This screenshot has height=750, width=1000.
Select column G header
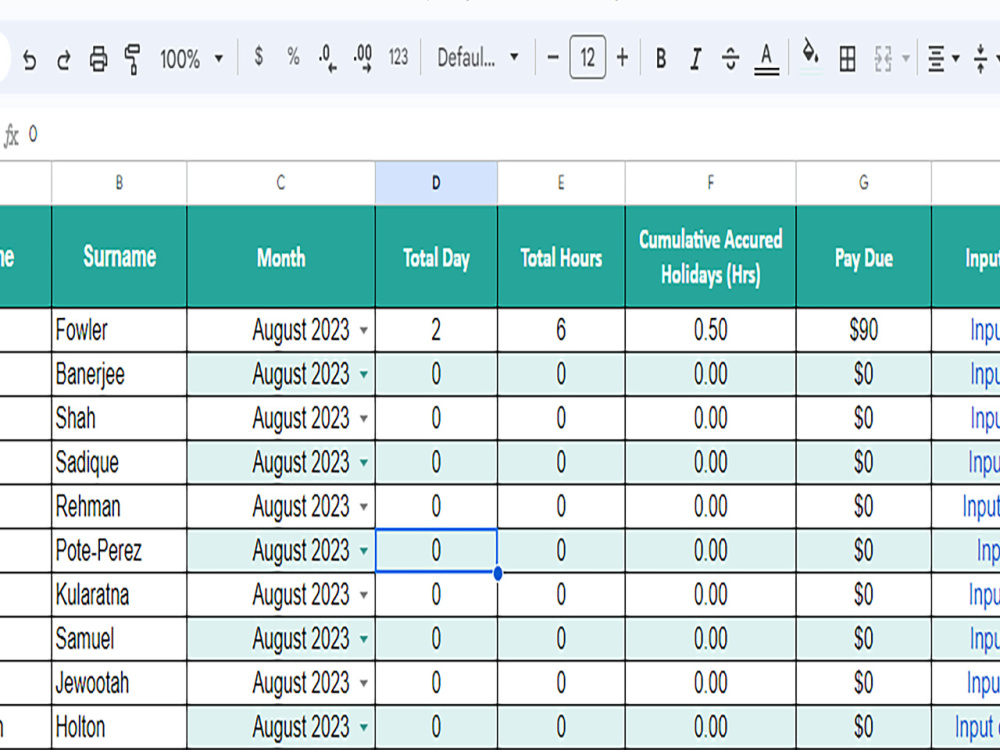864,183
